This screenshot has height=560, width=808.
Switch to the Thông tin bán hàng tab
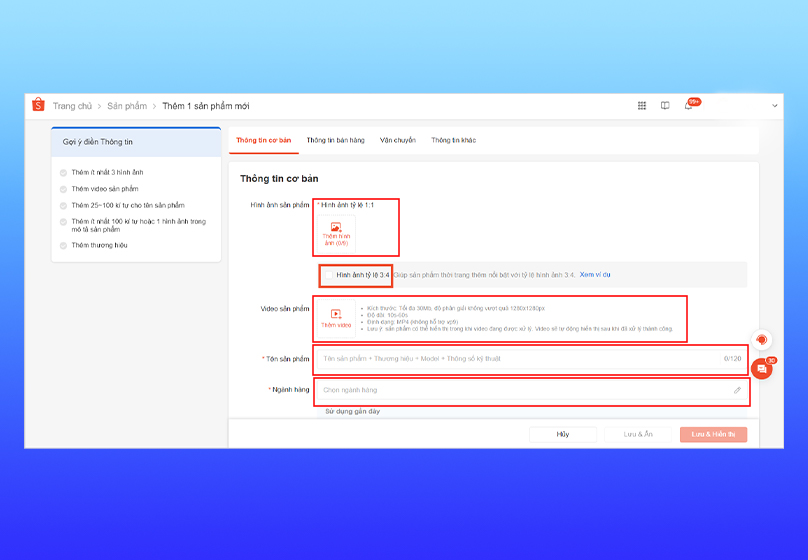pos(336,140)
